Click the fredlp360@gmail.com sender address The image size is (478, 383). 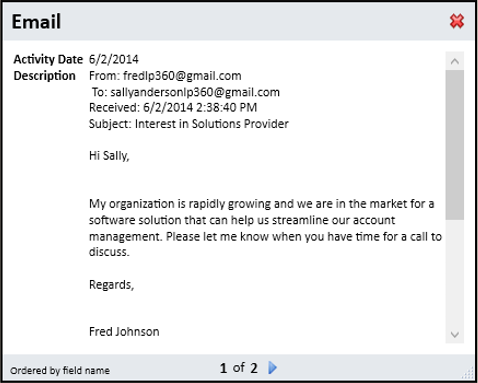[182, 76]
